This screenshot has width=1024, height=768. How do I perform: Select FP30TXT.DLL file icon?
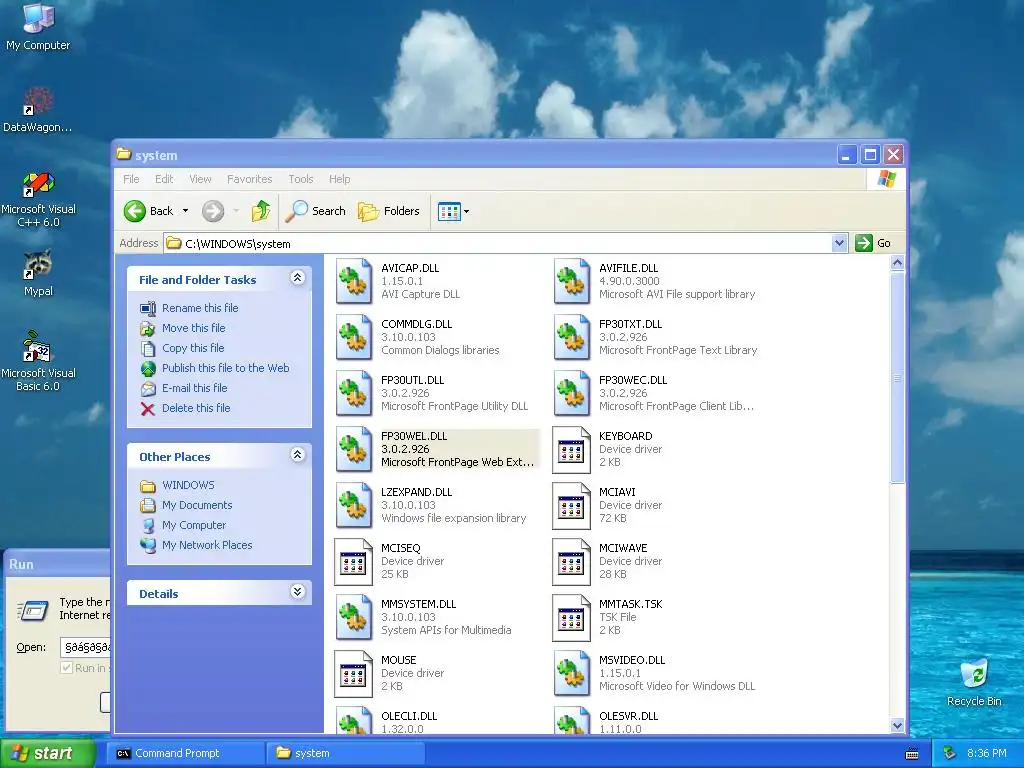tap(571, 337)
